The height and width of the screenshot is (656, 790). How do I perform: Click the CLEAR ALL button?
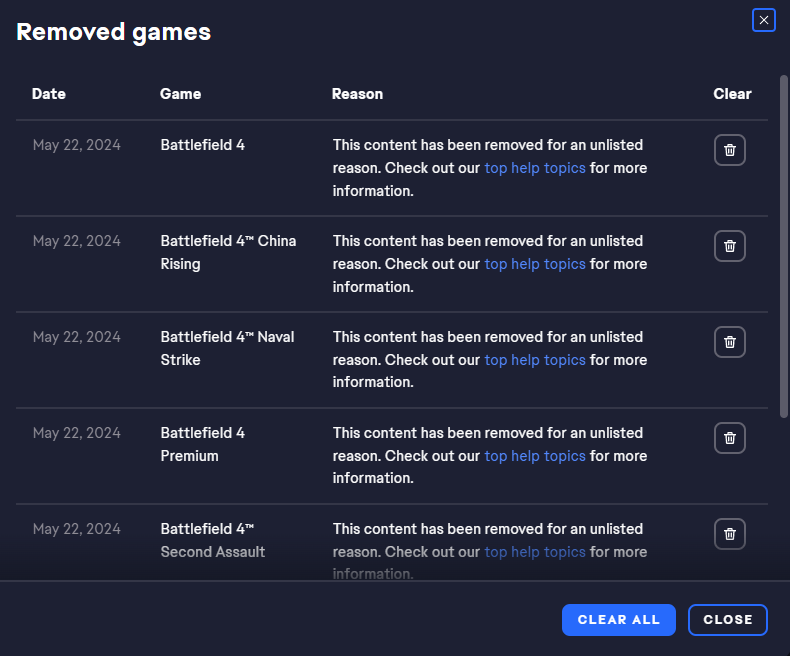619,620
